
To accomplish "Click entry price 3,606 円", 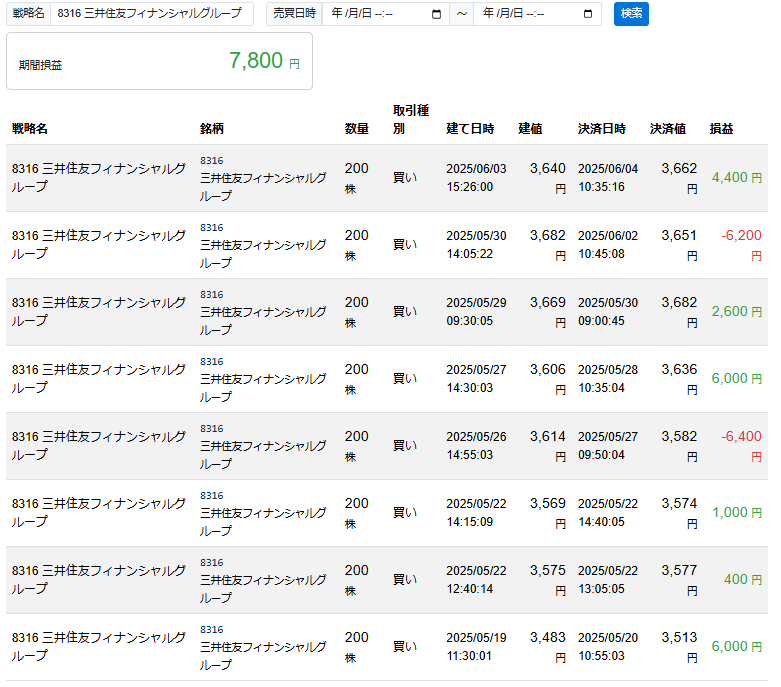I will click(x=547, y=379).
